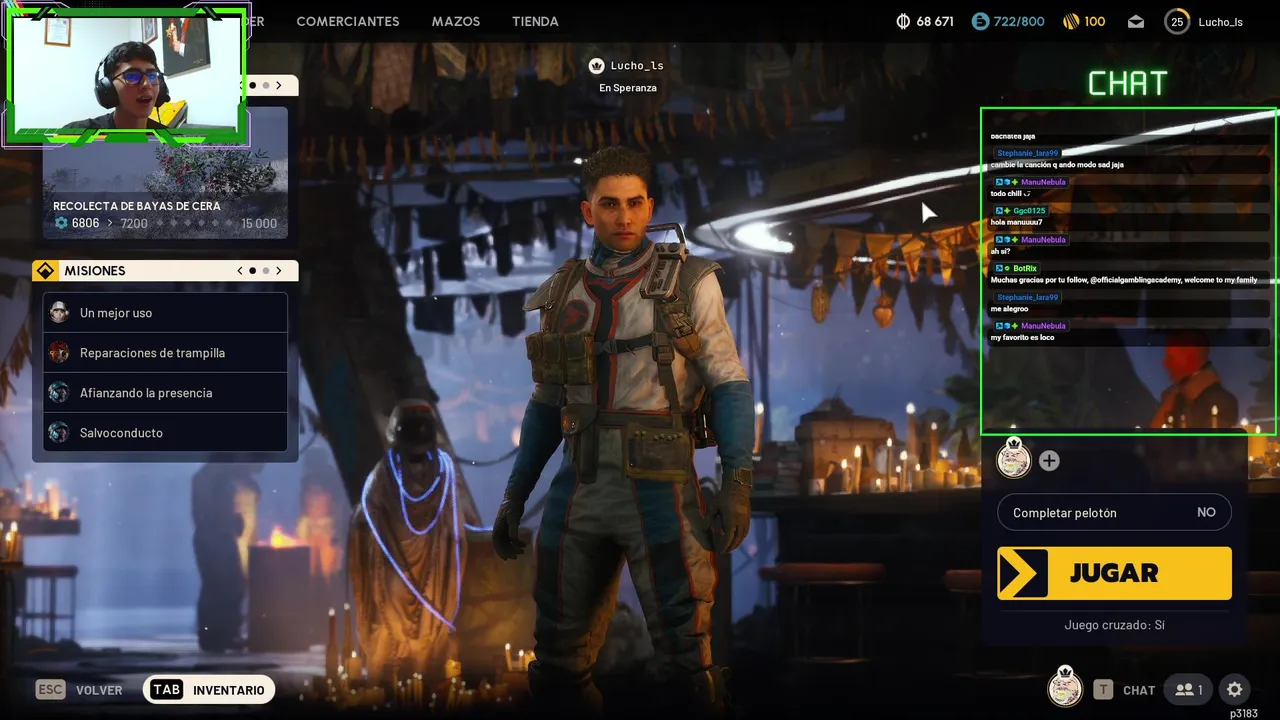Open the friends list showing 1
The image size is (1280, 720).
(x=1189, y=690)
